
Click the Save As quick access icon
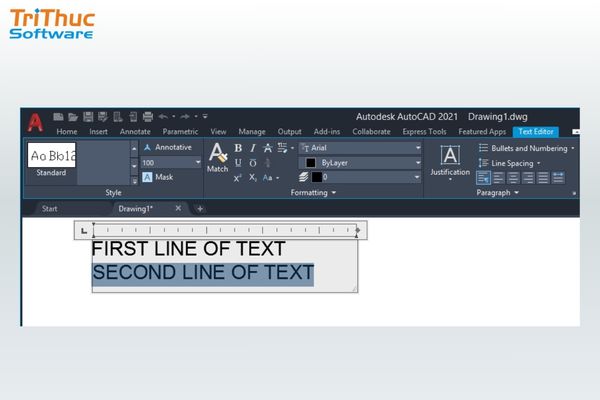103,117
